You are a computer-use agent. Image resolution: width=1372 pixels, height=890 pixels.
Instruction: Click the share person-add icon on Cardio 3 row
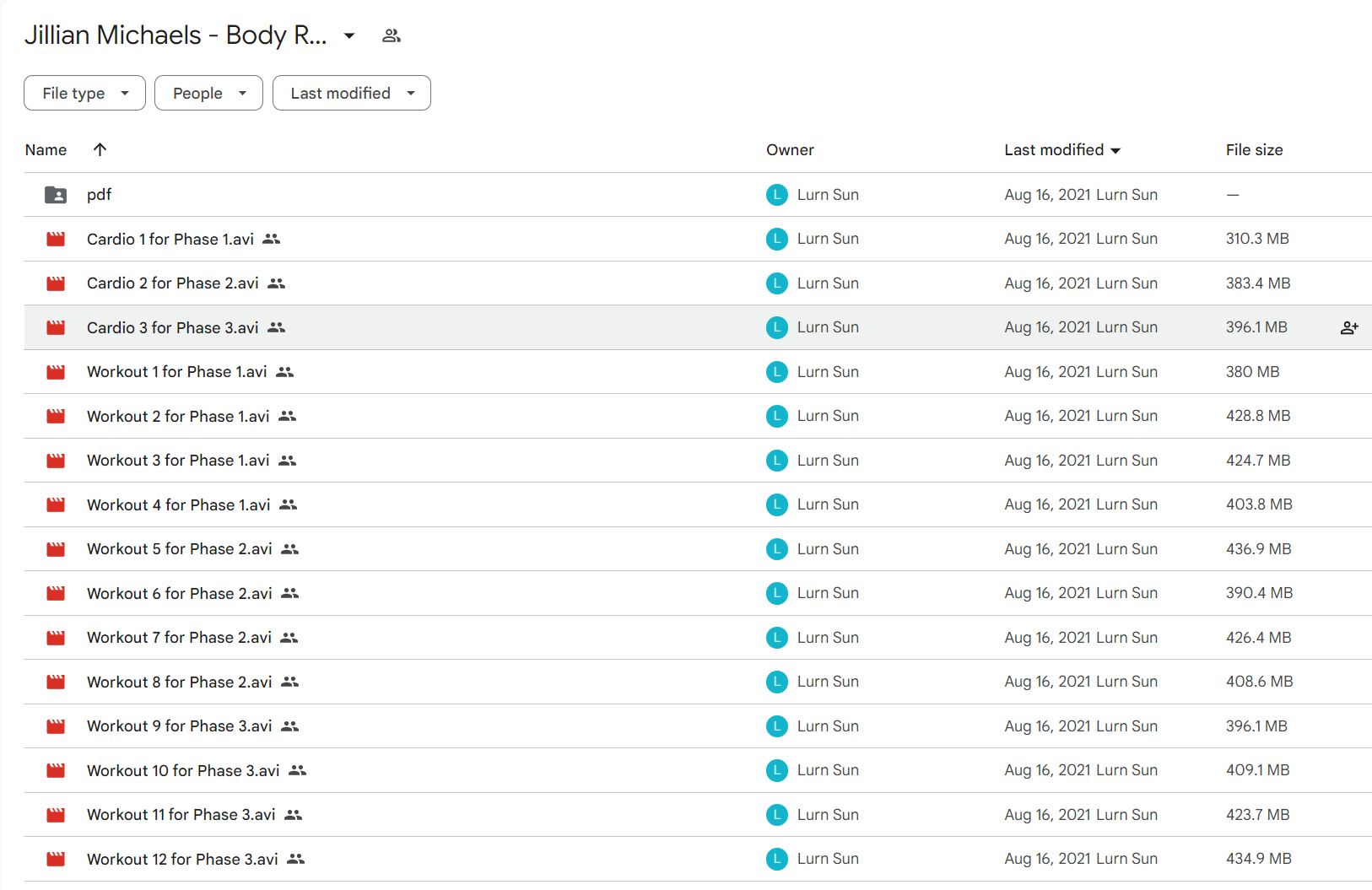[1349, 327]
